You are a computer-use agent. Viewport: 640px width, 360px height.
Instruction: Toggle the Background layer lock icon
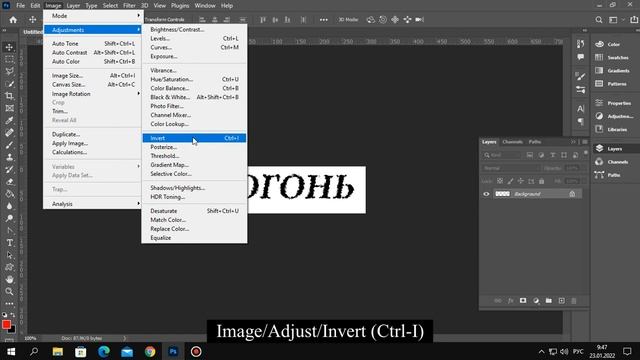pyautogui.click(x=572, y=194)
